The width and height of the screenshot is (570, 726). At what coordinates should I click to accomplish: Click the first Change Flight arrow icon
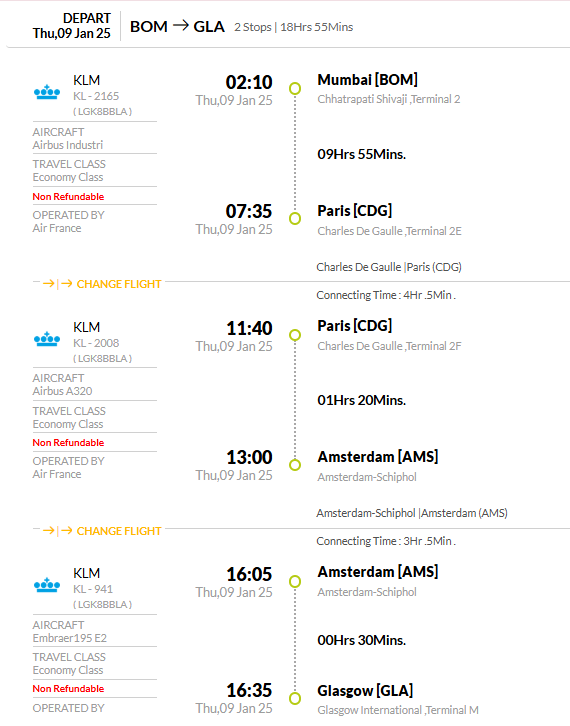(x=53, y=283)
